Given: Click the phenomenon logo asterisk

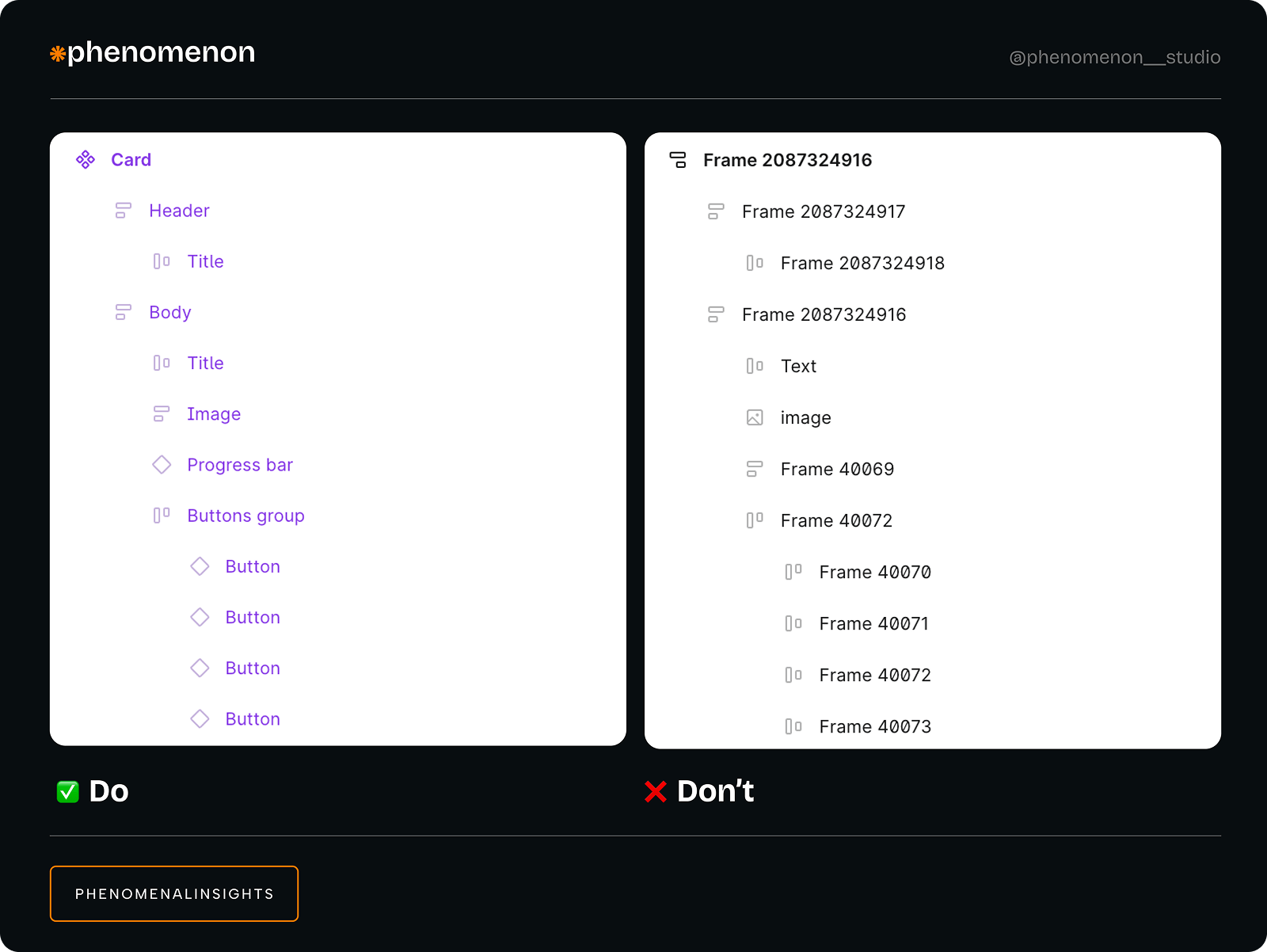Looking at the screenshot, I should coord(56,54).
